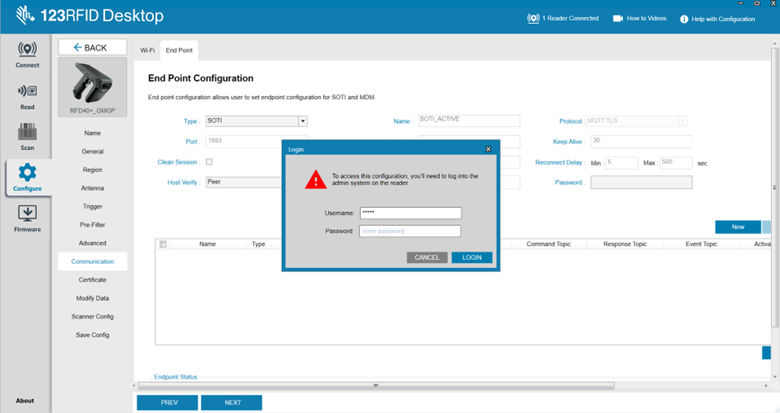
Task: Click the Reconnect Delay Max field
Action: point(676,163)
